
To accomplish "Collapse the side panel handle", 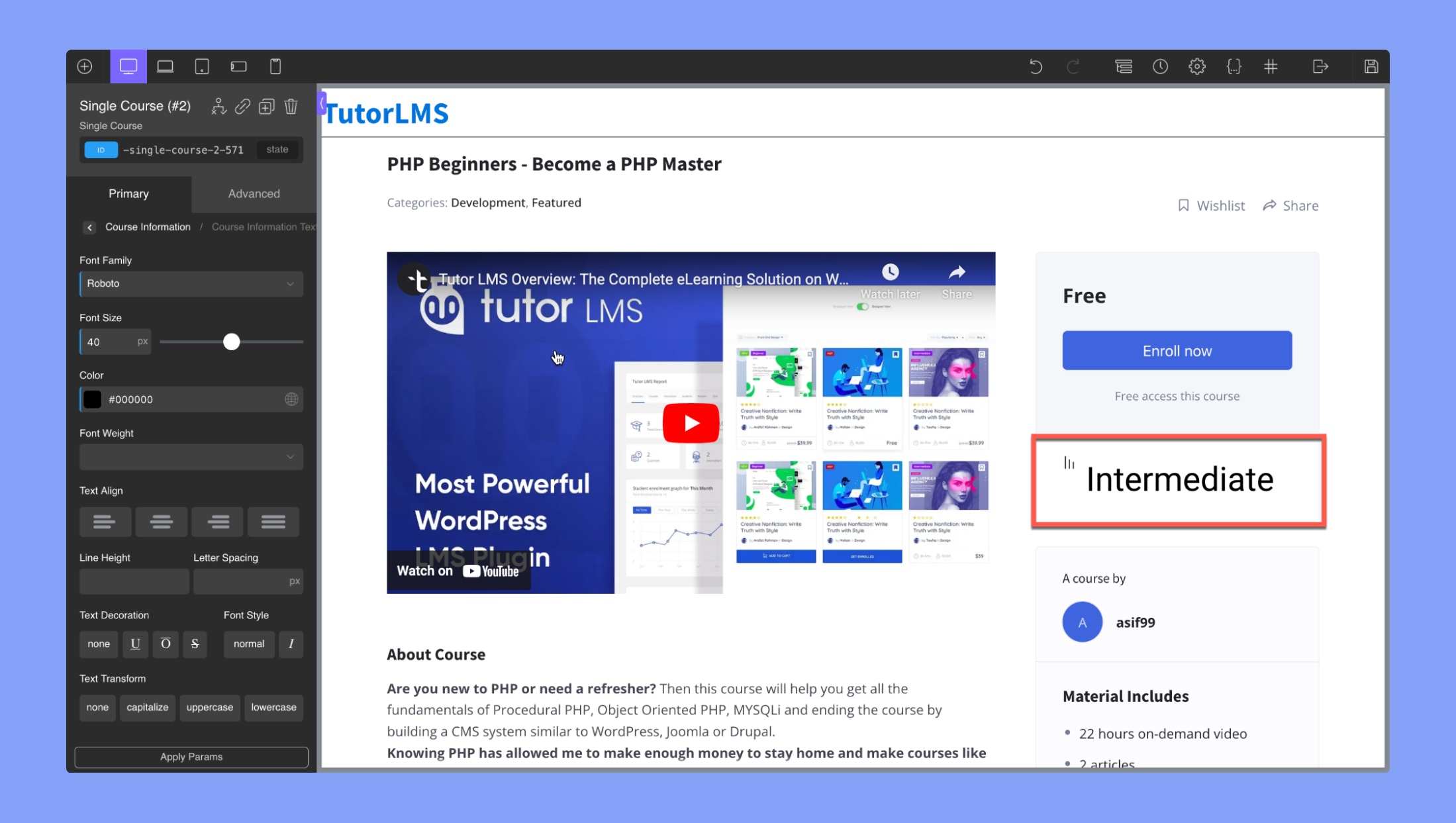I will (x=321, y=103).
